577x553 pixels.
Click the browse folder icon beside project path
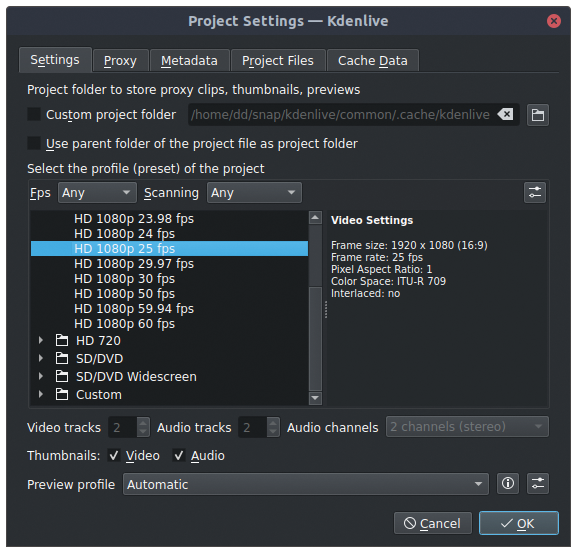pos(537,115)
